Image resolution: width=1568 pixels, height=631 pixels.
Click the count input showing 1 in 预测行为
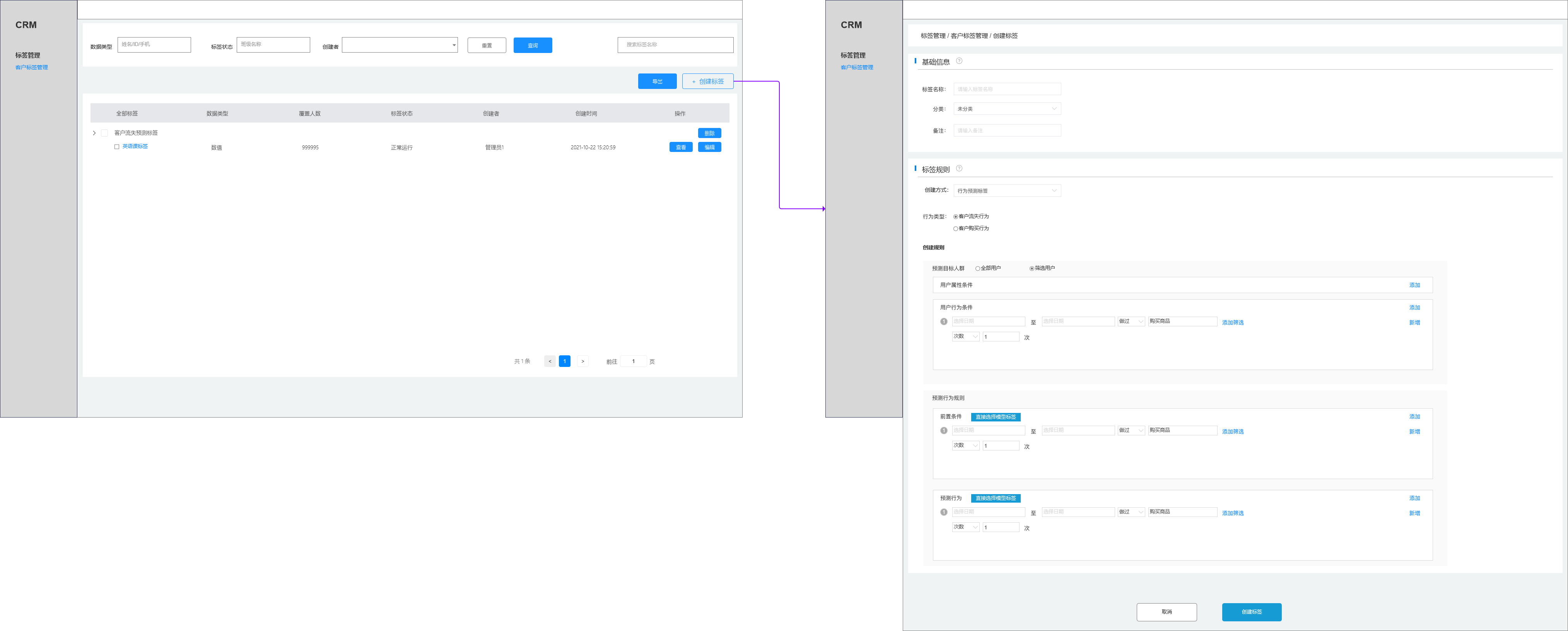(x=1001, y=527)
